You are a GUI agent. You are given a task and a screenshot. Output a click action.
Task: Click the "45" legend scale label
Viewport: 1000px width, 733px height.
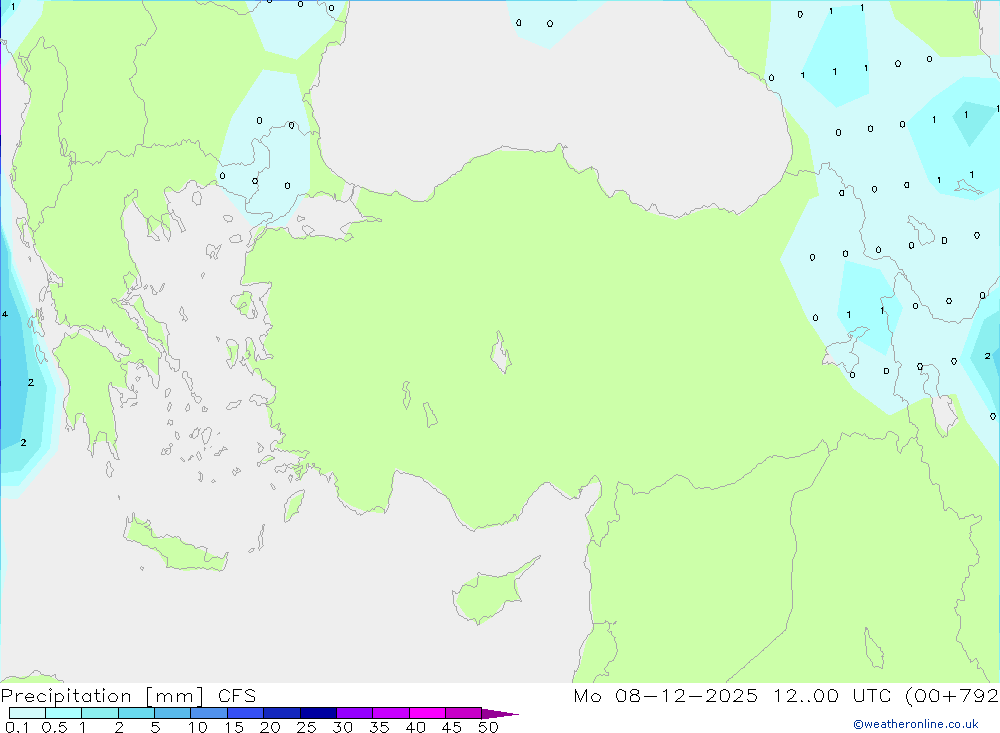(452, 727)
